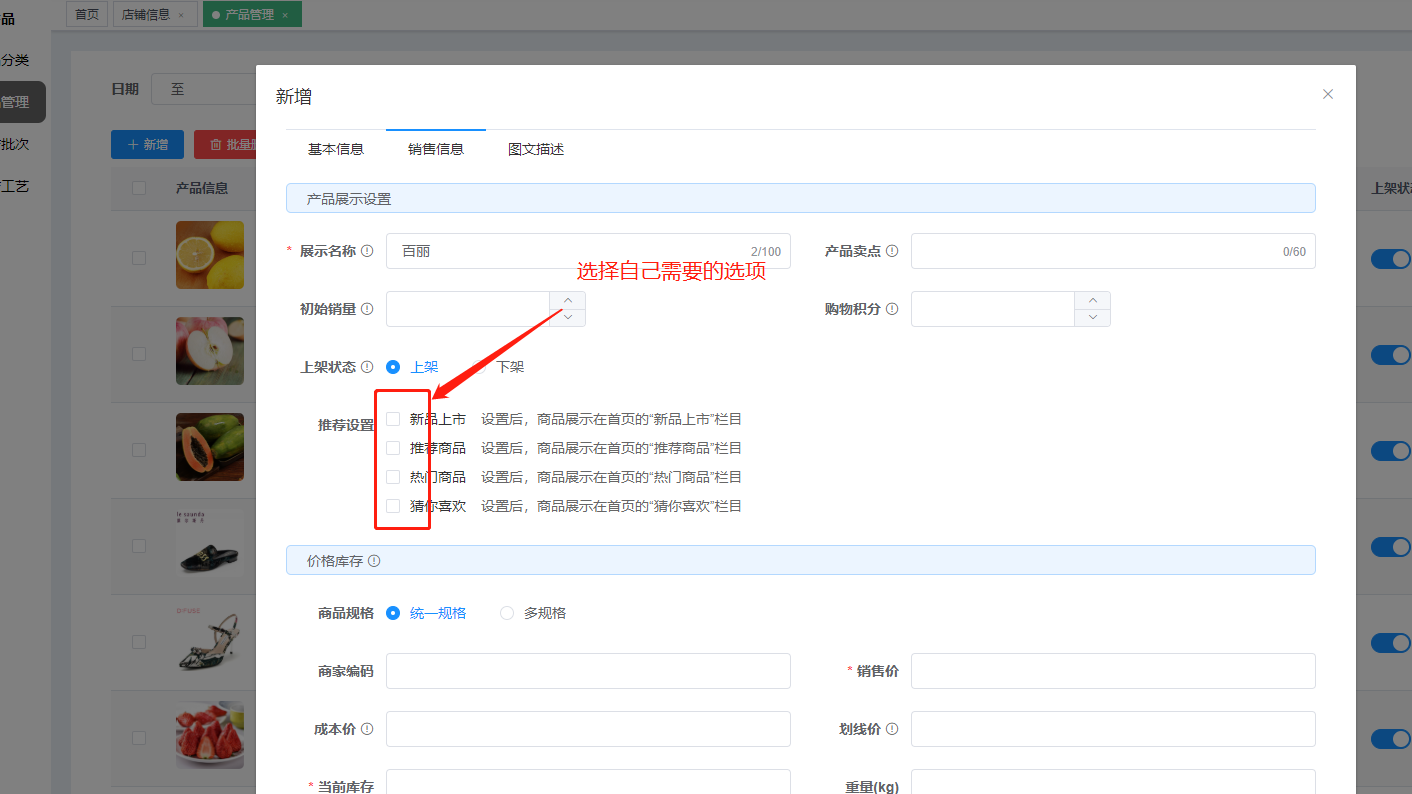
Task: Click the 产品卖点 input field
Action: [x=1113, y=252]
